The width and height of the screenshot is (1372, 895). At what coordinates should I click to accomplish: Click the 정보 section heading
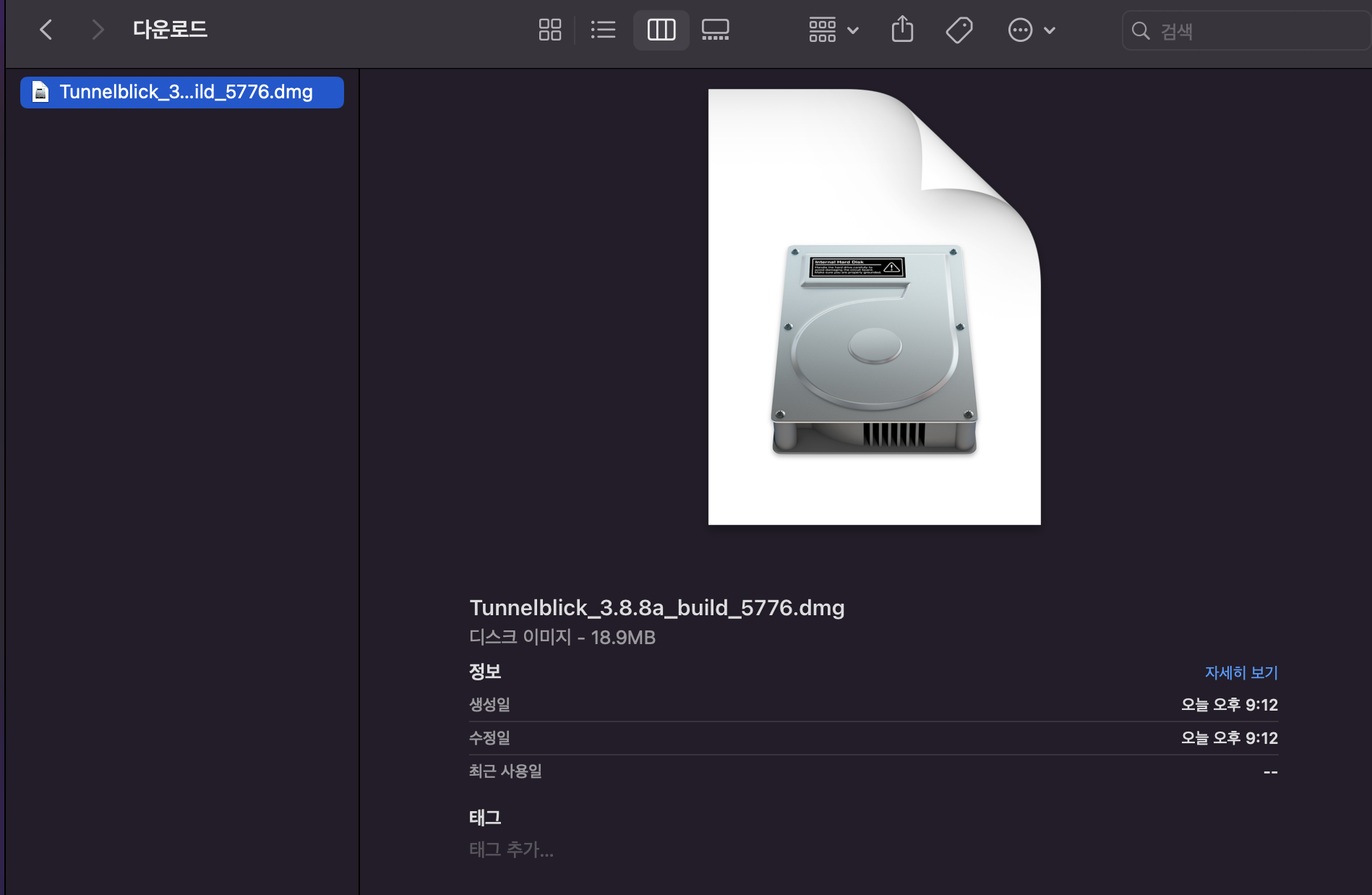(485, 672)
